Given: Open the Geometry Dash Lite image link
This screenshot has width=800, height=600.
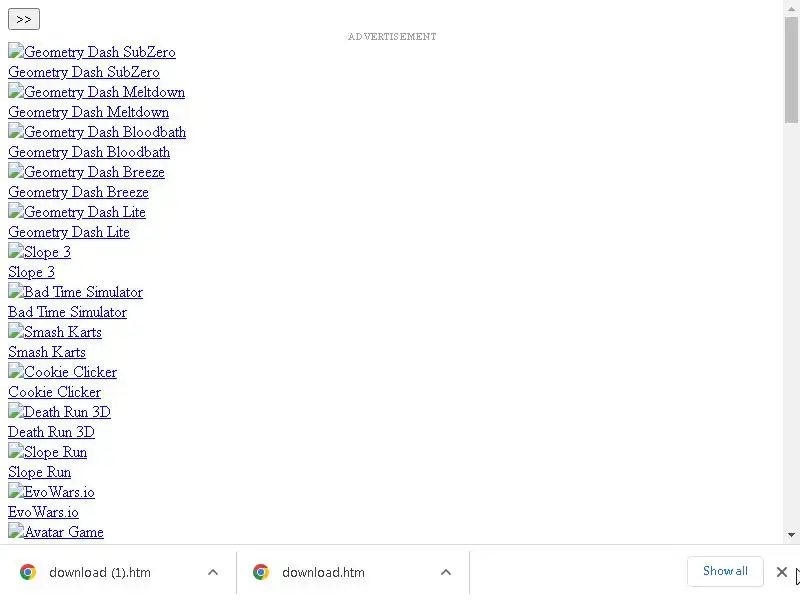Looking at the screenshot, I should point(77,212).
